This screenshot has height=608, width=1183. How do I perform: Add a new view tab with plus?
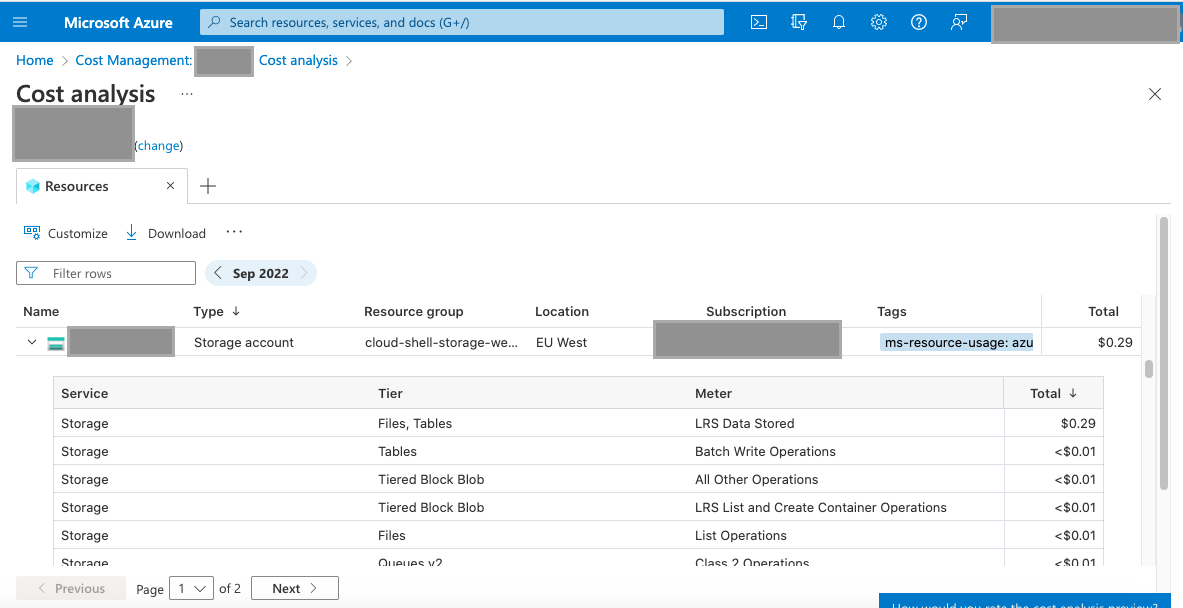click(208, 186)
